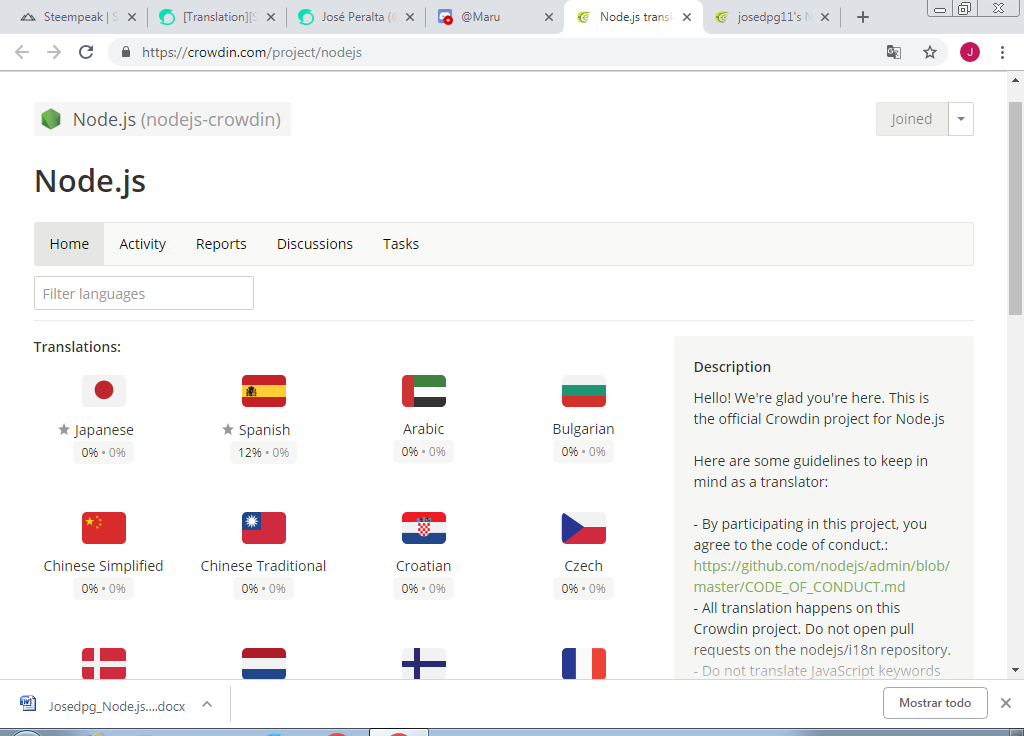This screenshot has height=736, width=1024.
Task: Open the Home project tab
Action: [69, 244]
